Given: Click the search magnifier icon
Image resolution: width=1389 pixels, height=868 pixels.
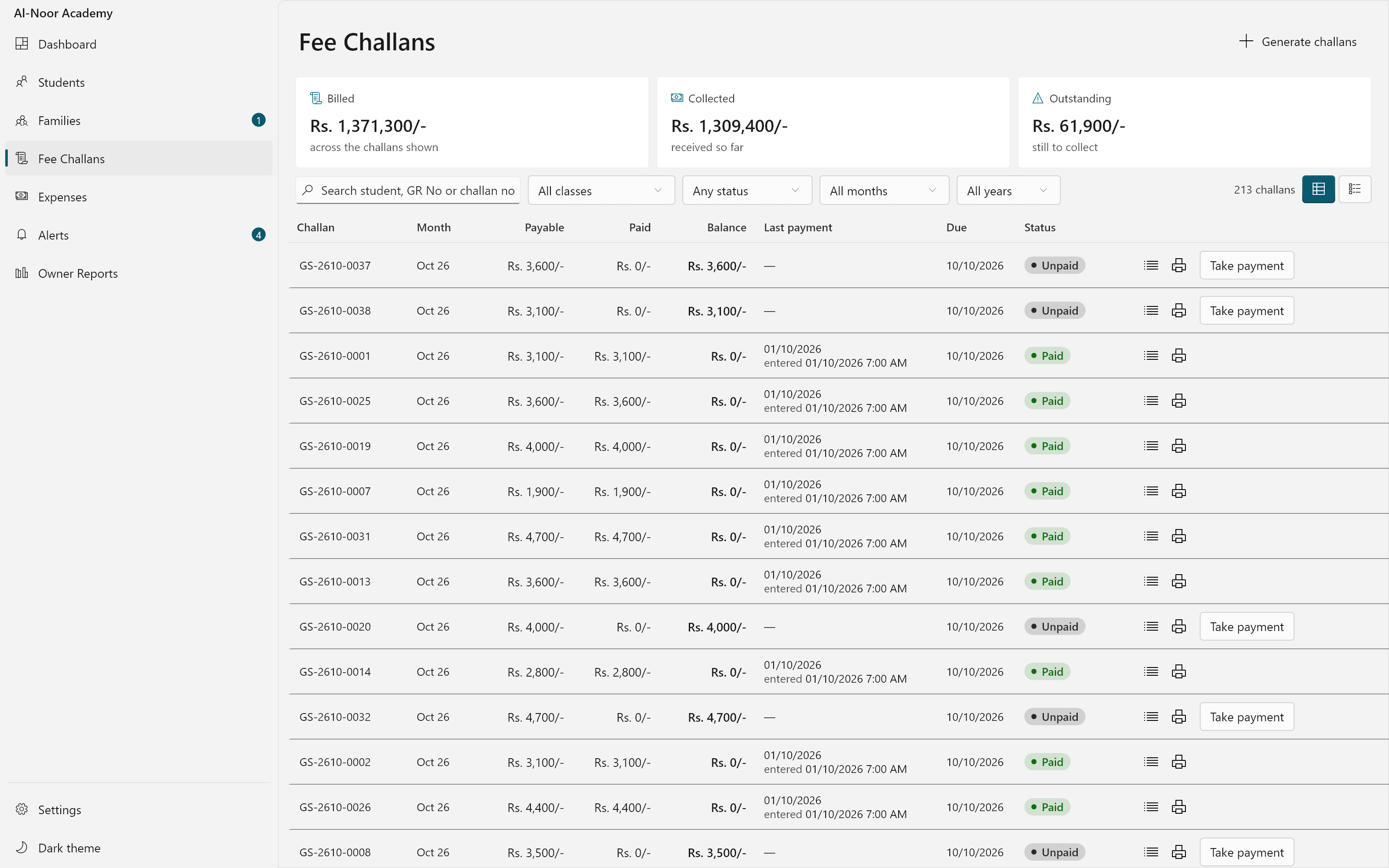Looking at the screenshot, I should coord(308,190).
